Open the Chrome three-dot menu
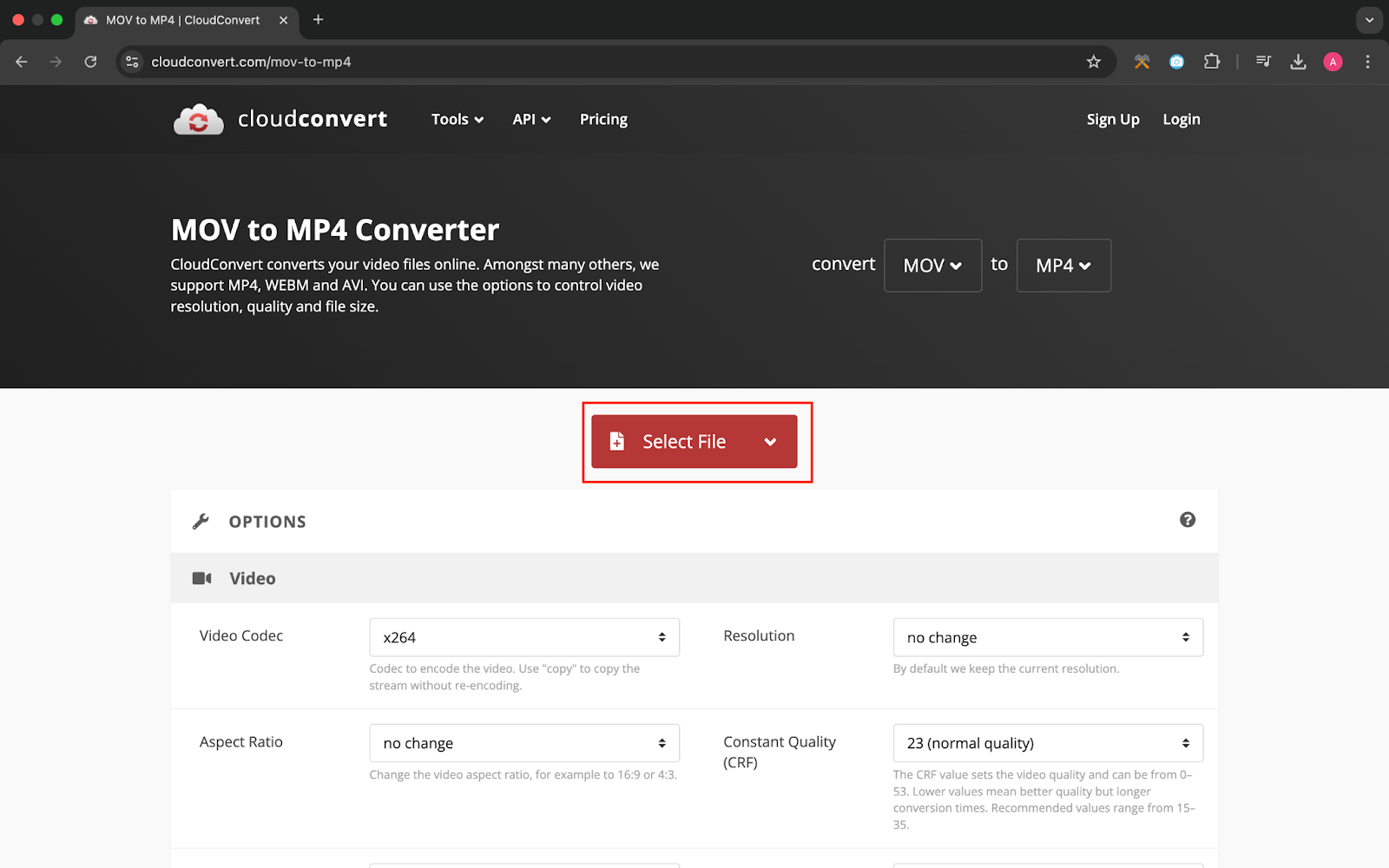Image resolution: width=1389 pixels, height=868 pixels. (1367, 62)
